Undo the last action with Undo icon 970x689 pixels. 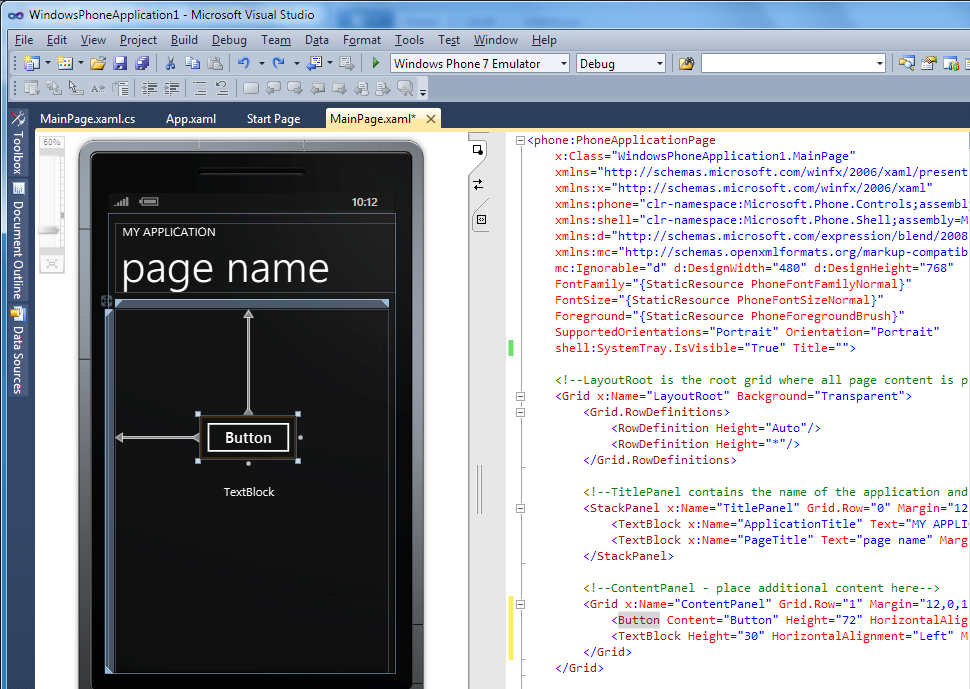tap(243, 63)
